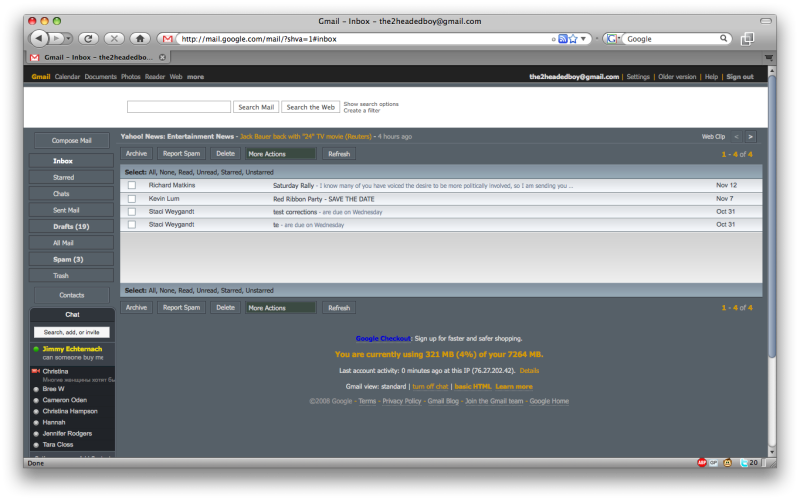Click the RSS feed icon in address bar
The width and height of the screenshot is (800, 500).
[563, 39]
